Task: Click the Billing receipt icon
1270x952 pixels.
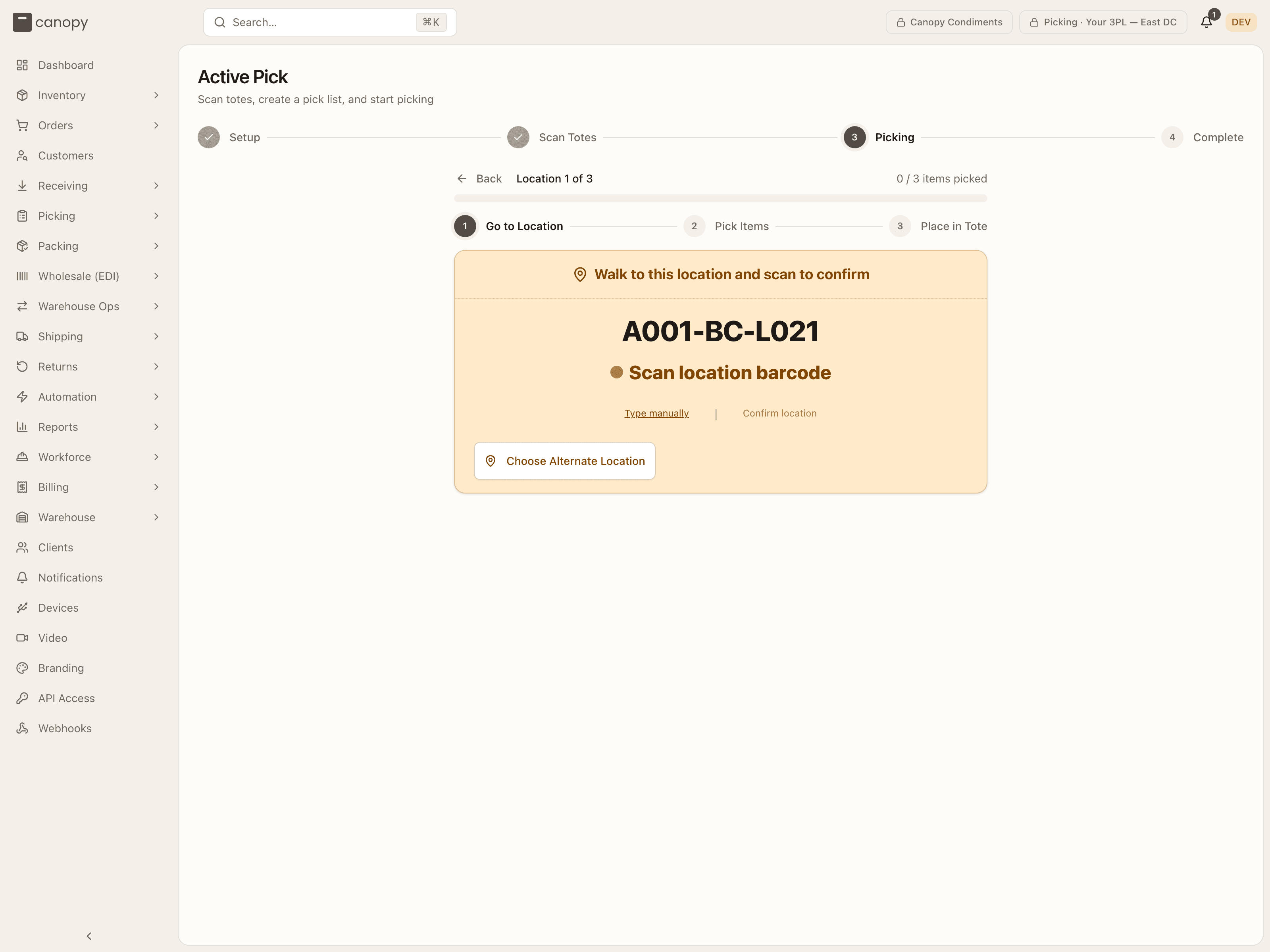Action: tap(22, 487)
